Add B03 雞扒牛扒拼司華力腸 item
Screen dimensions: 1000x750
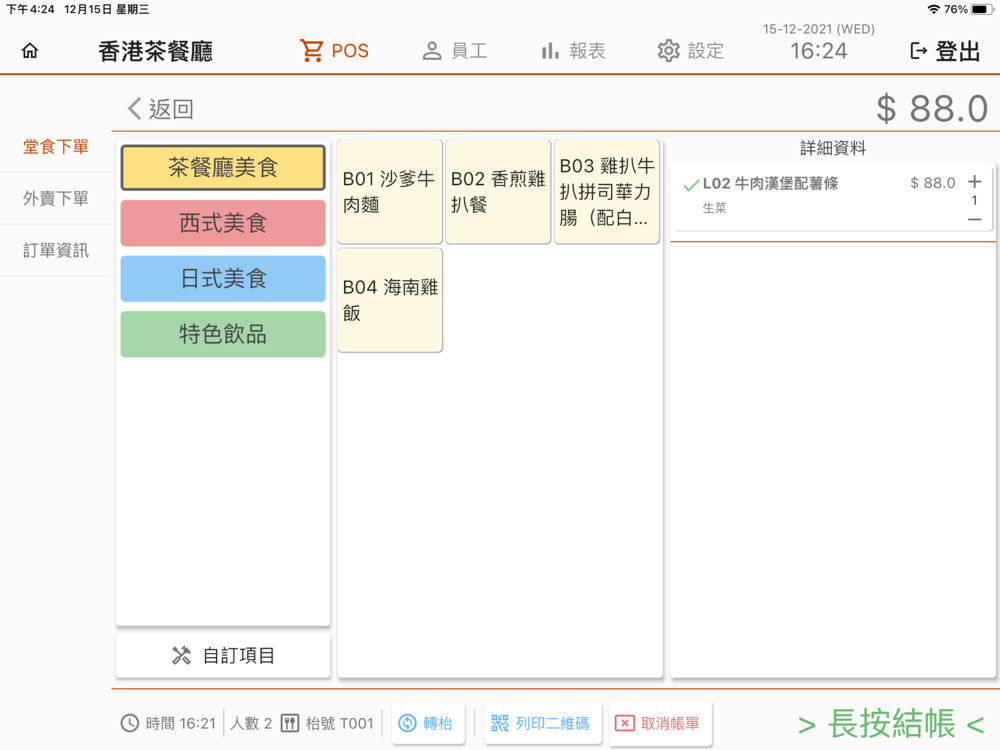[607, 191]
